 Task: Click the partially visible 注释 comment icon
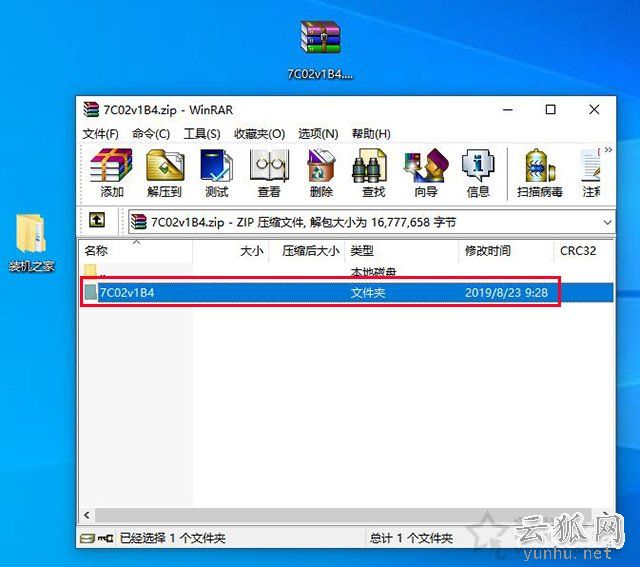tap(591, 173)
